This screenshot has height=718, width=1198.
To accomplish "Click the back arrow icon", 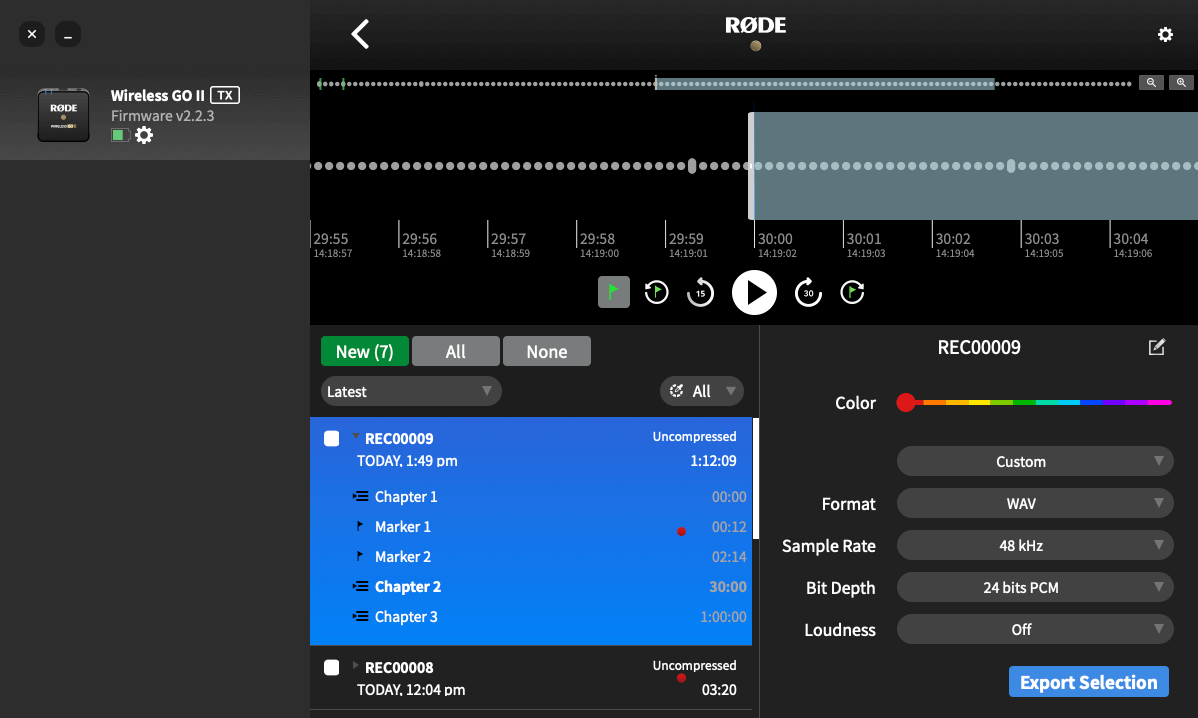I will tap(360, 34).
